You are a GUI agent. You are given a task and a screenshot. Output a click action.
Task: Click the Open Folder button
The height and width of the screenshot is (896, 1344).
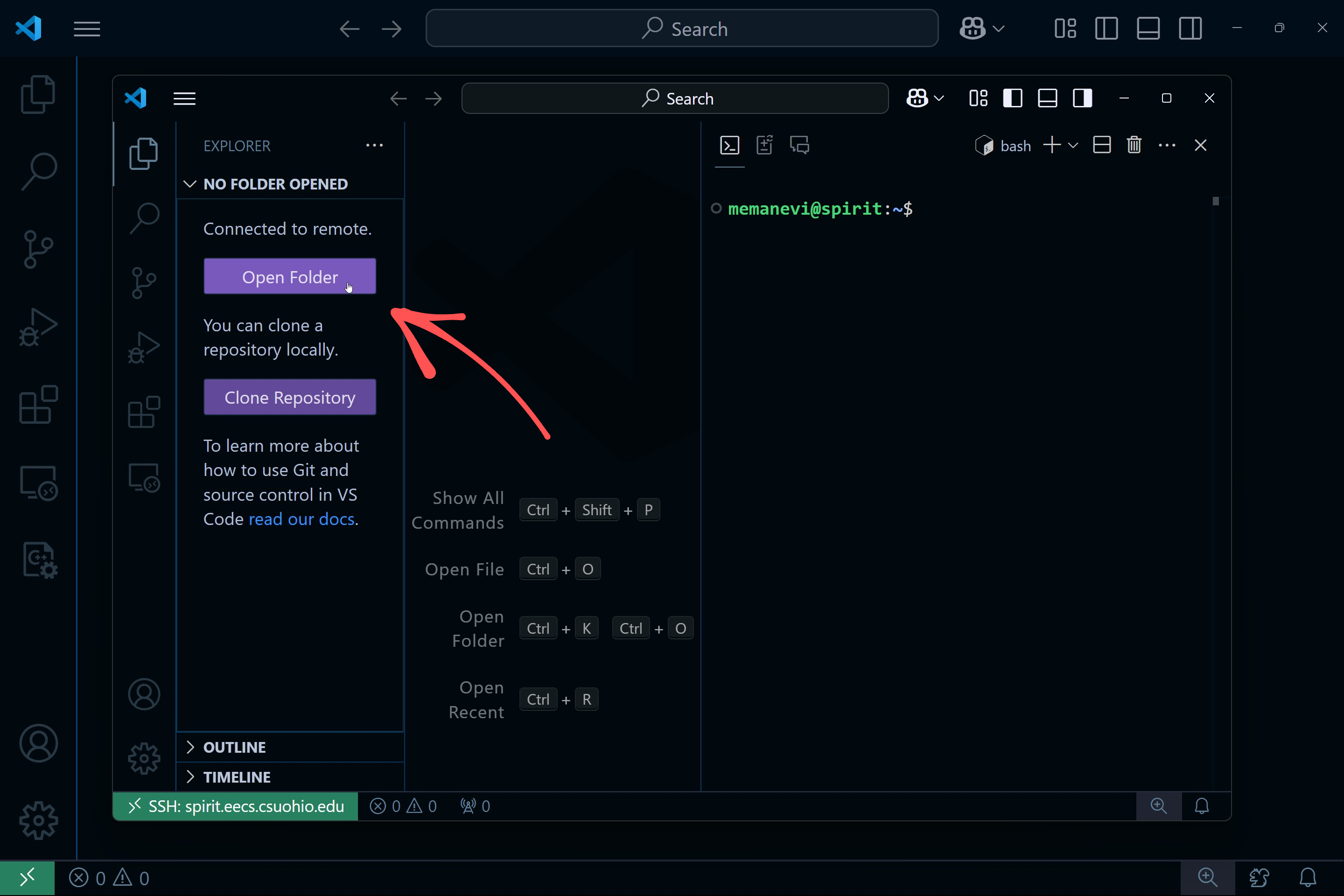(x=290, y=277)
